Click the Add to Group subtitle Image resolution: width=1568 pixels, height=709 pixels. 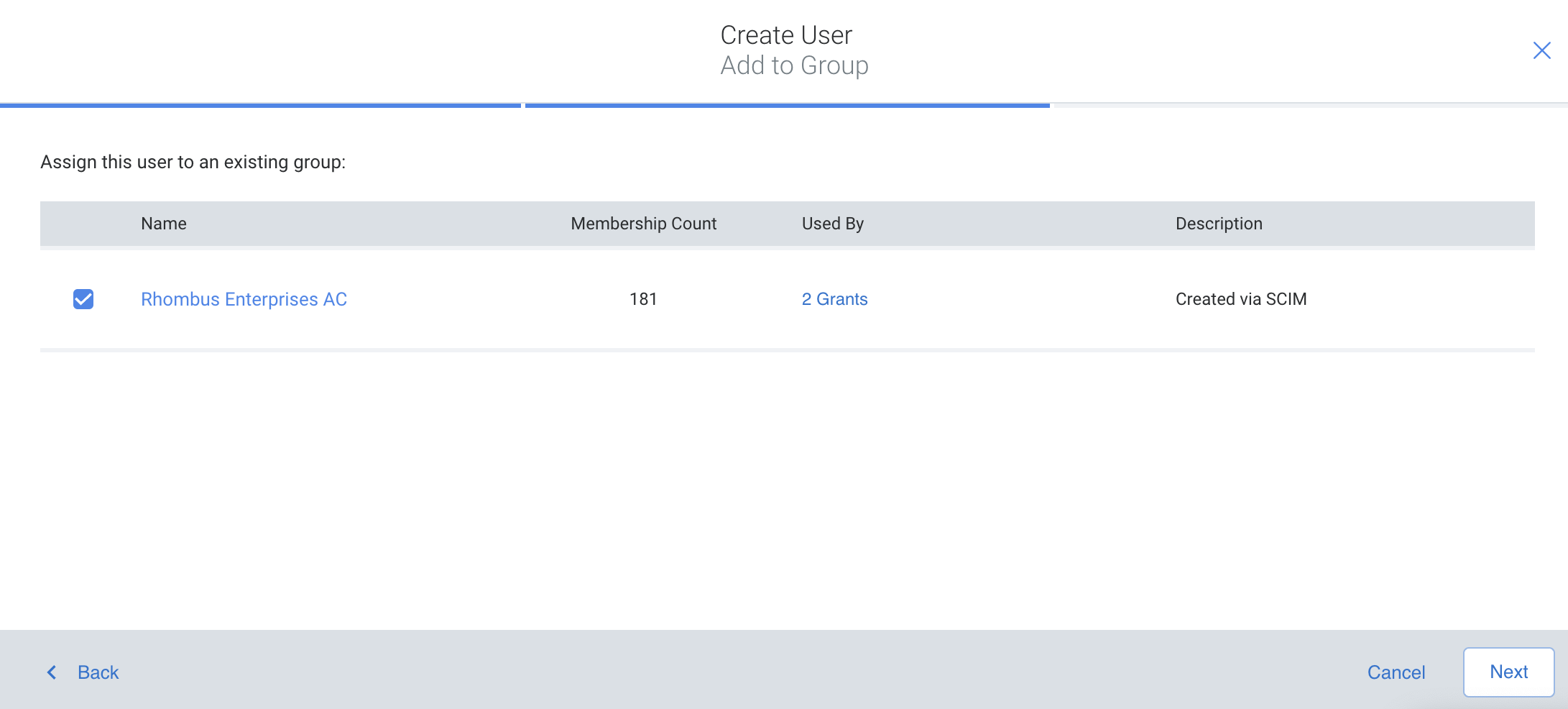click(x=794, y=65)
